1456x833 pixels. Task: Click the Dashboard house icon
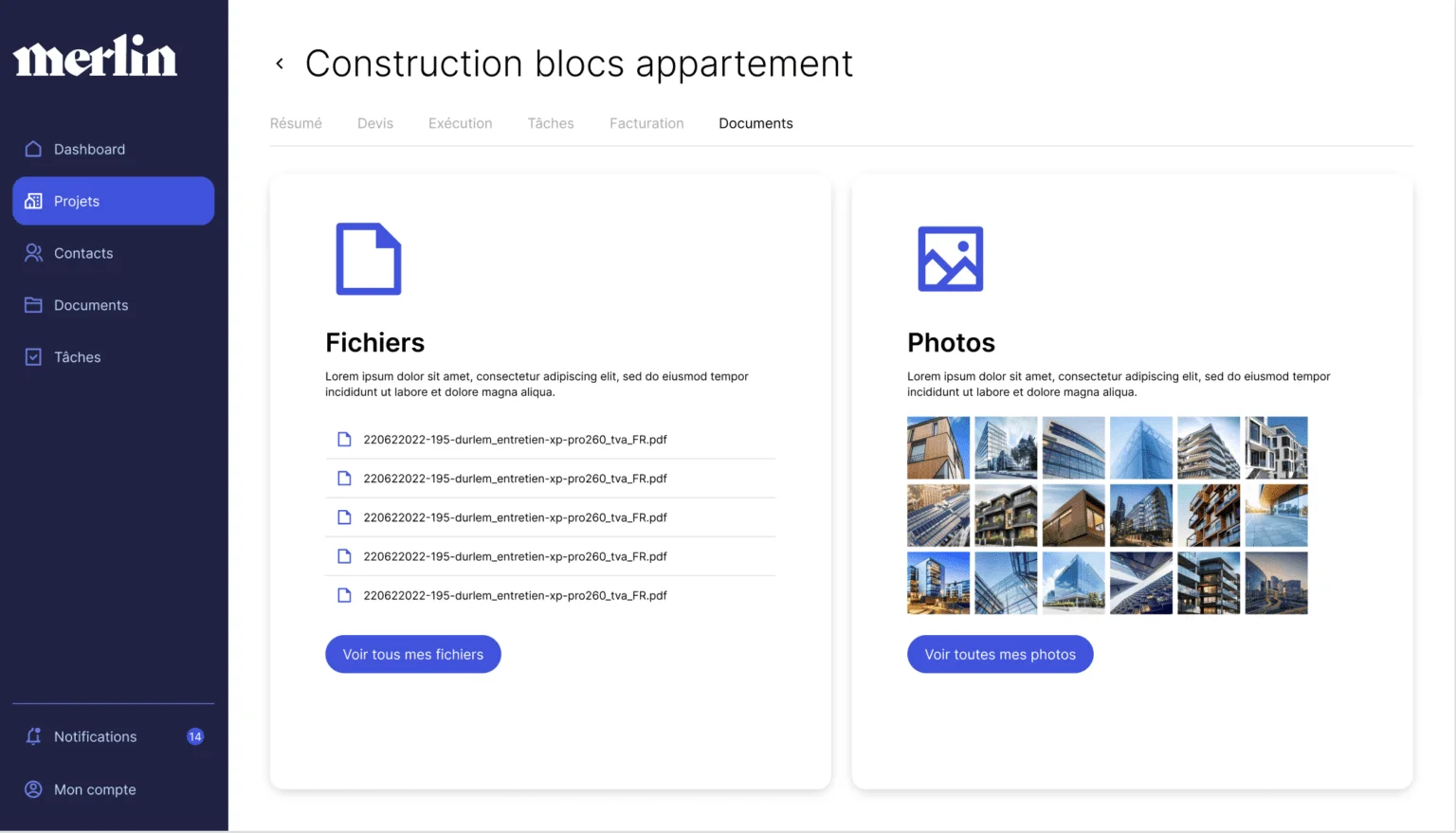(33, 149)
